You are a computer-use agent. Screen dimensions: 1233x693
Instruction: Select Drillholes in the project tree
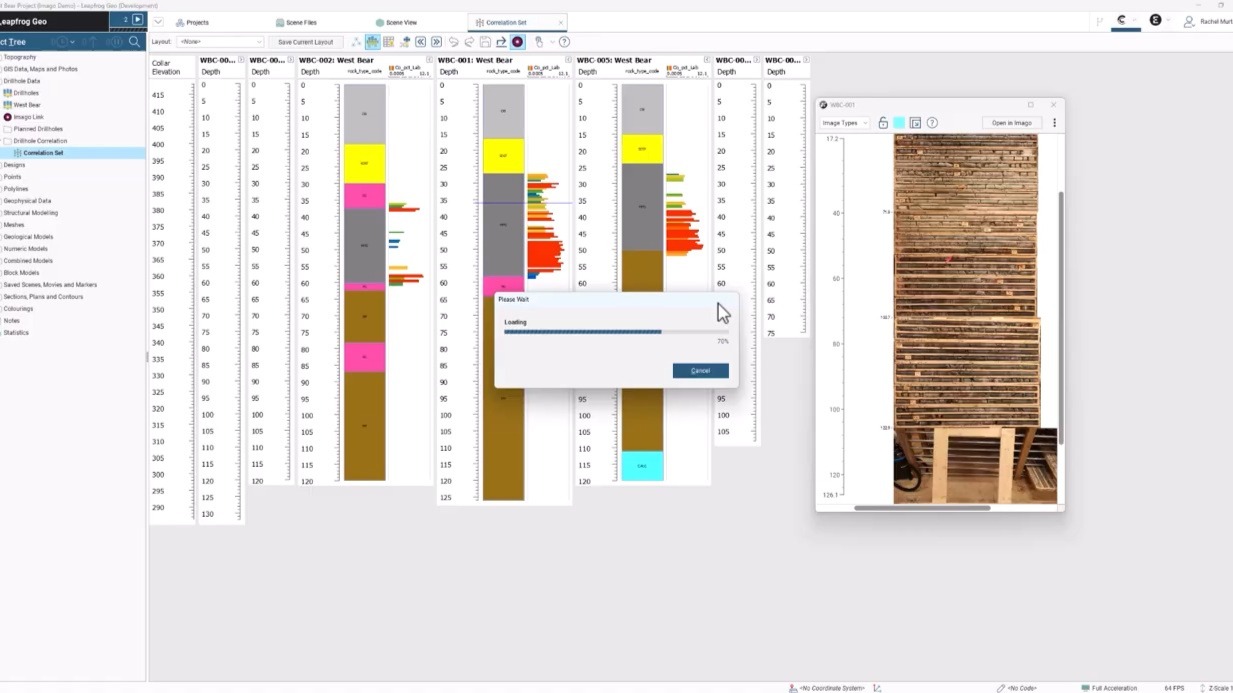pyautogui.click(x=26, y=93)
